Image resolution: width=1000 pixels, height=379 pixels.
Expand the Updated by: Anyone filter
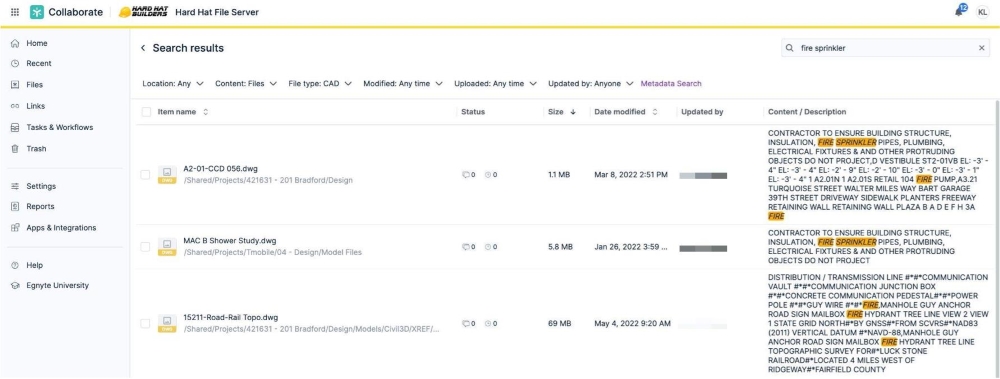tap(591, 84)
